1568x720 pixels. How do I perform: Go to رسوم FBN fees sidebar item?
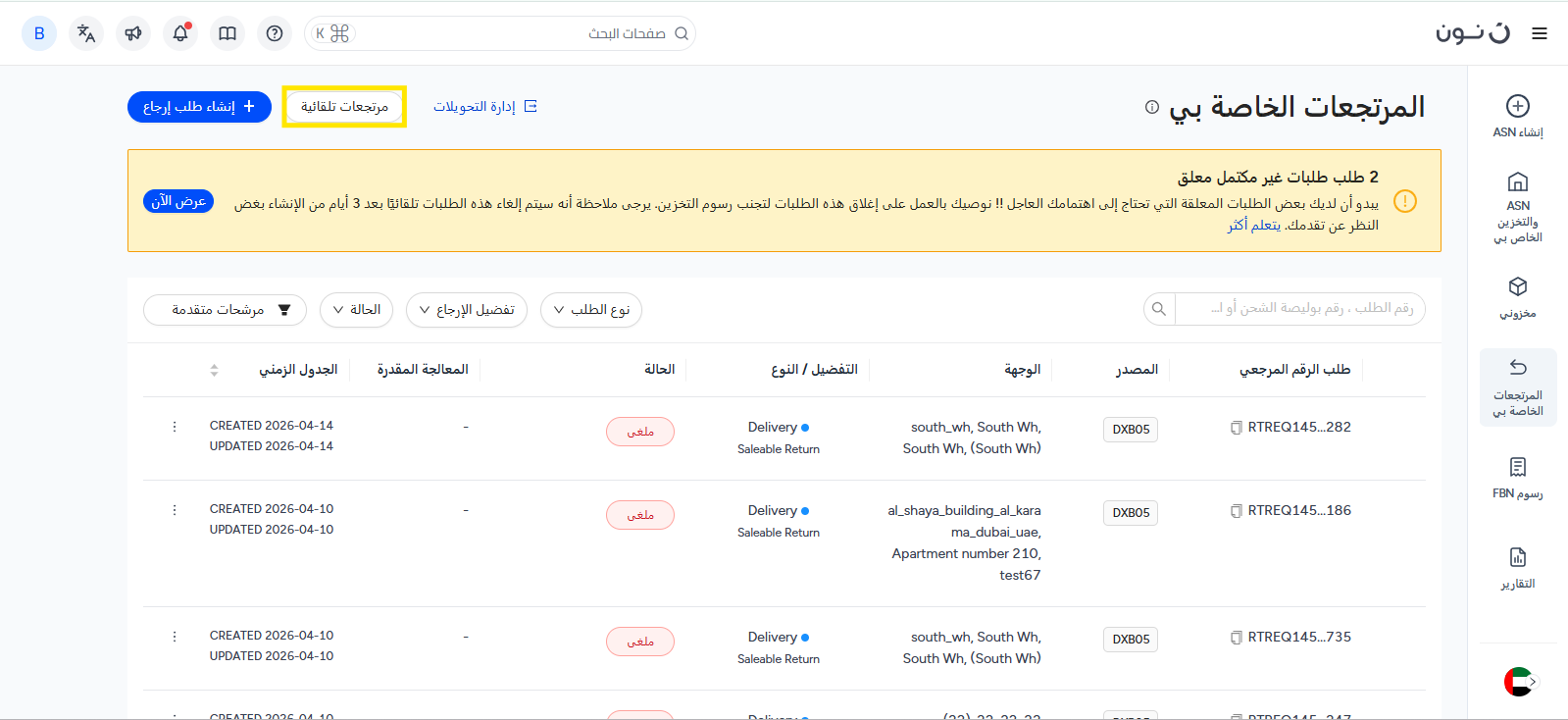[x=1517, y=478]
